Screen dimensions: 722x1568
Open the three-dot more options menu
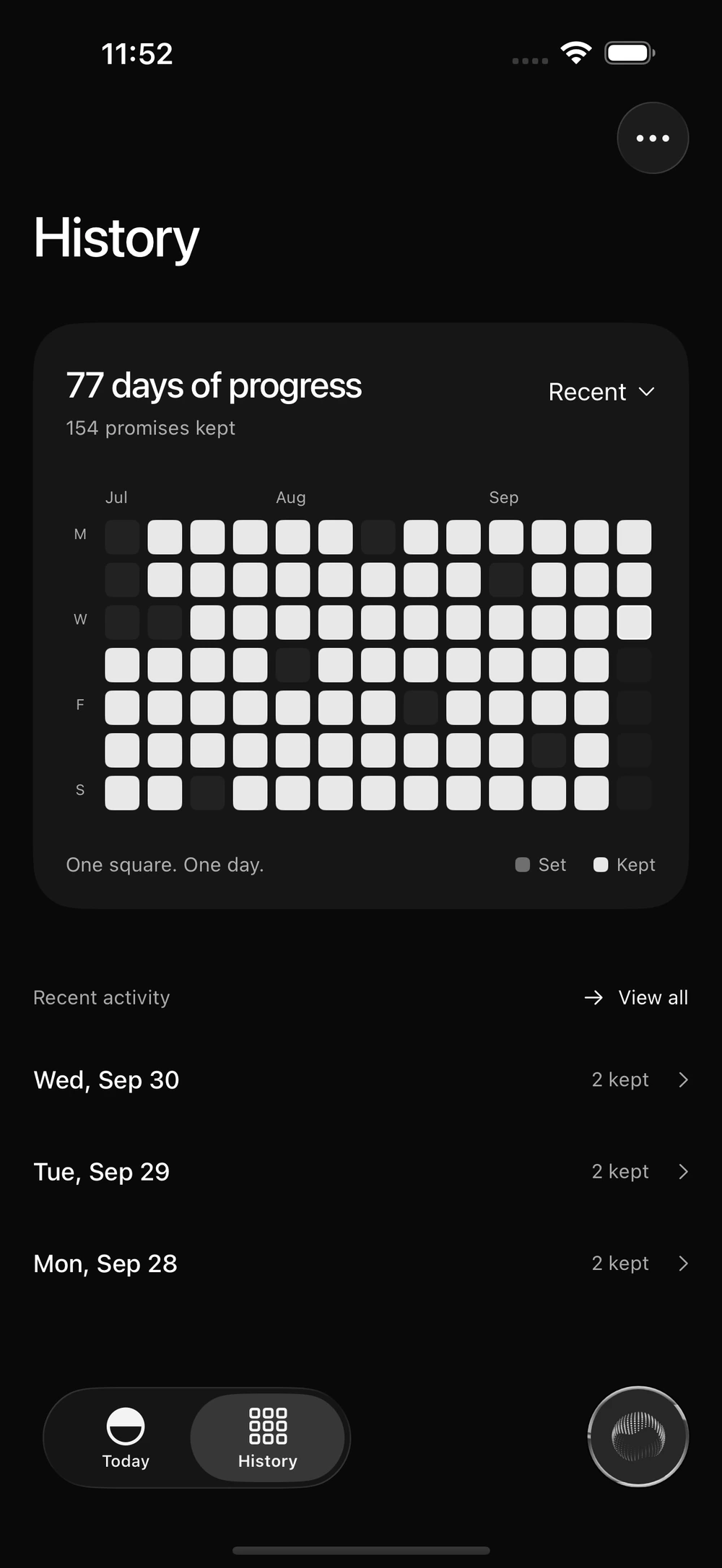pyautogui.click(x=653, y=138)
